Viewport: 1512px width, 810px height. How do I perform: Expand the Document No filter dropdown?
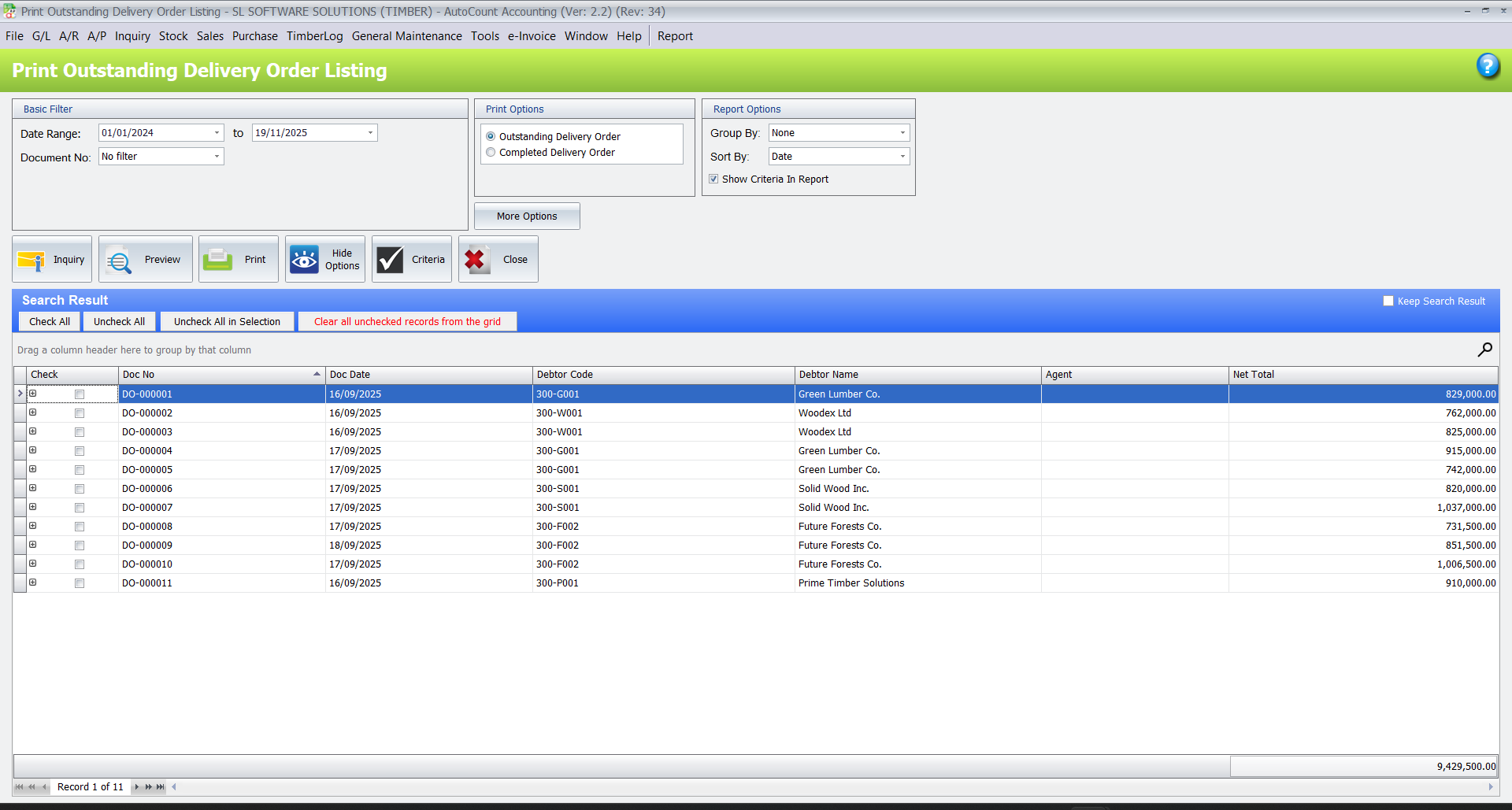(x=217, y=156)
